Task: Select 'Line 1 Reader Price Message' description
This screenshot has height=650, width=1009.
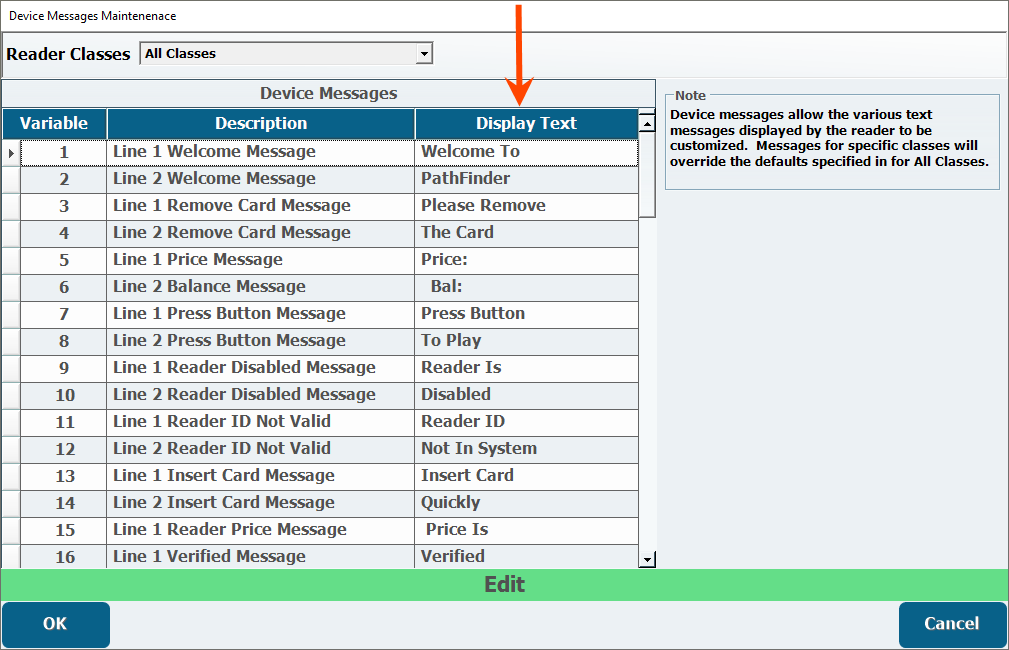Action: pos(230,530)
